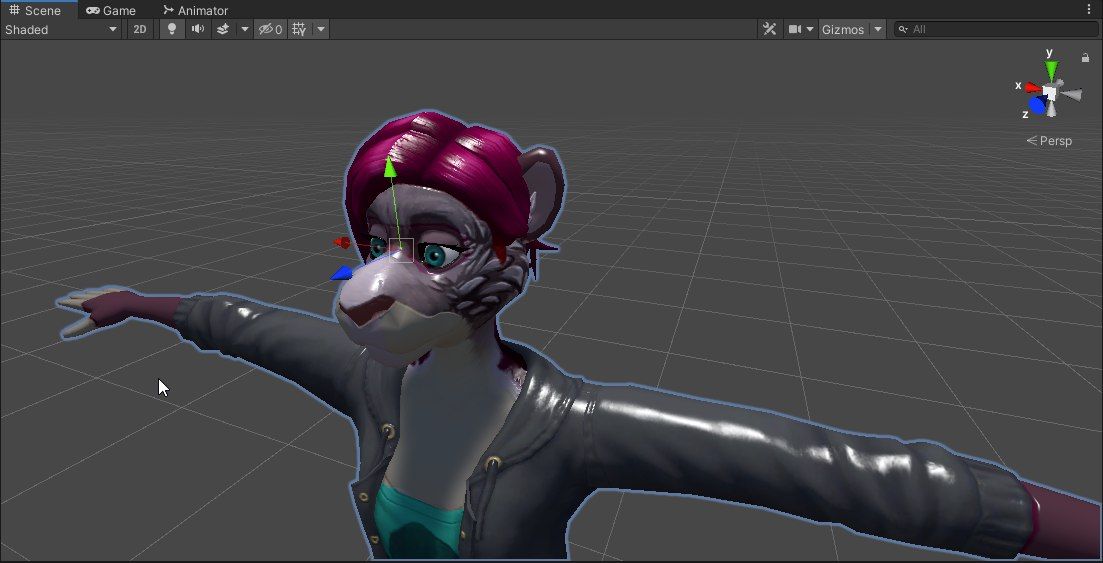This screenshot has width=1103, height=563.
Task: Open the Game tab
Action: pos(111,11)
